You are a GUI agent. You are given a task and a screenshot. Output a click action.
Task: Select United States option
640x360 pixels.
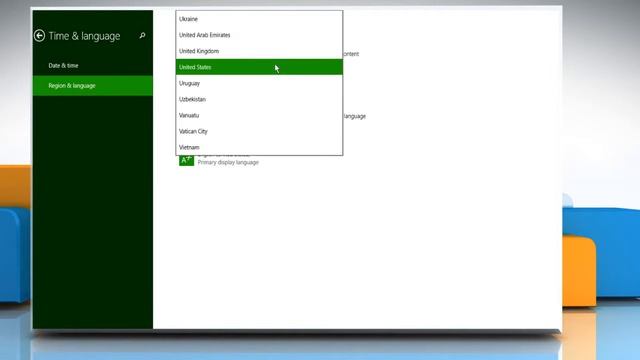pyautogui.click(x=259, y=67)
